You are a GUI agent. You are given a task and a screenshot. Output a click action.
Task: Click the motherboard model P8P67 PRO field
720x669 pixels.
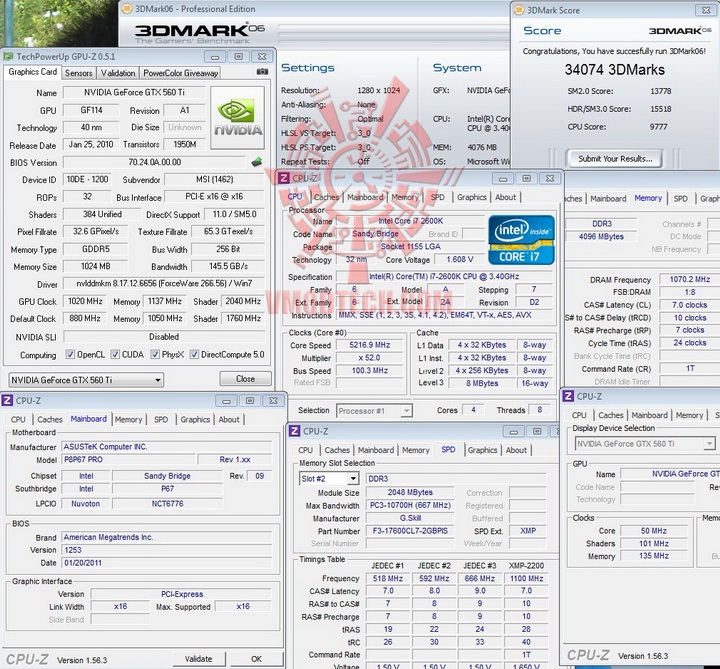coord(128,459)
